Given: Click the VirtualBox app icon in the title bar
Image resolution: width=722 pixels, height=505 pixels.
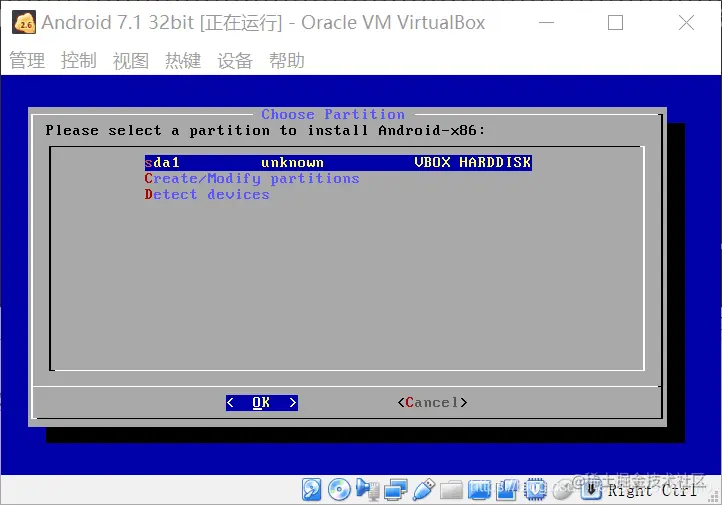Looking at the screenshot, I should pyautogui.click(x=24, y=23).
